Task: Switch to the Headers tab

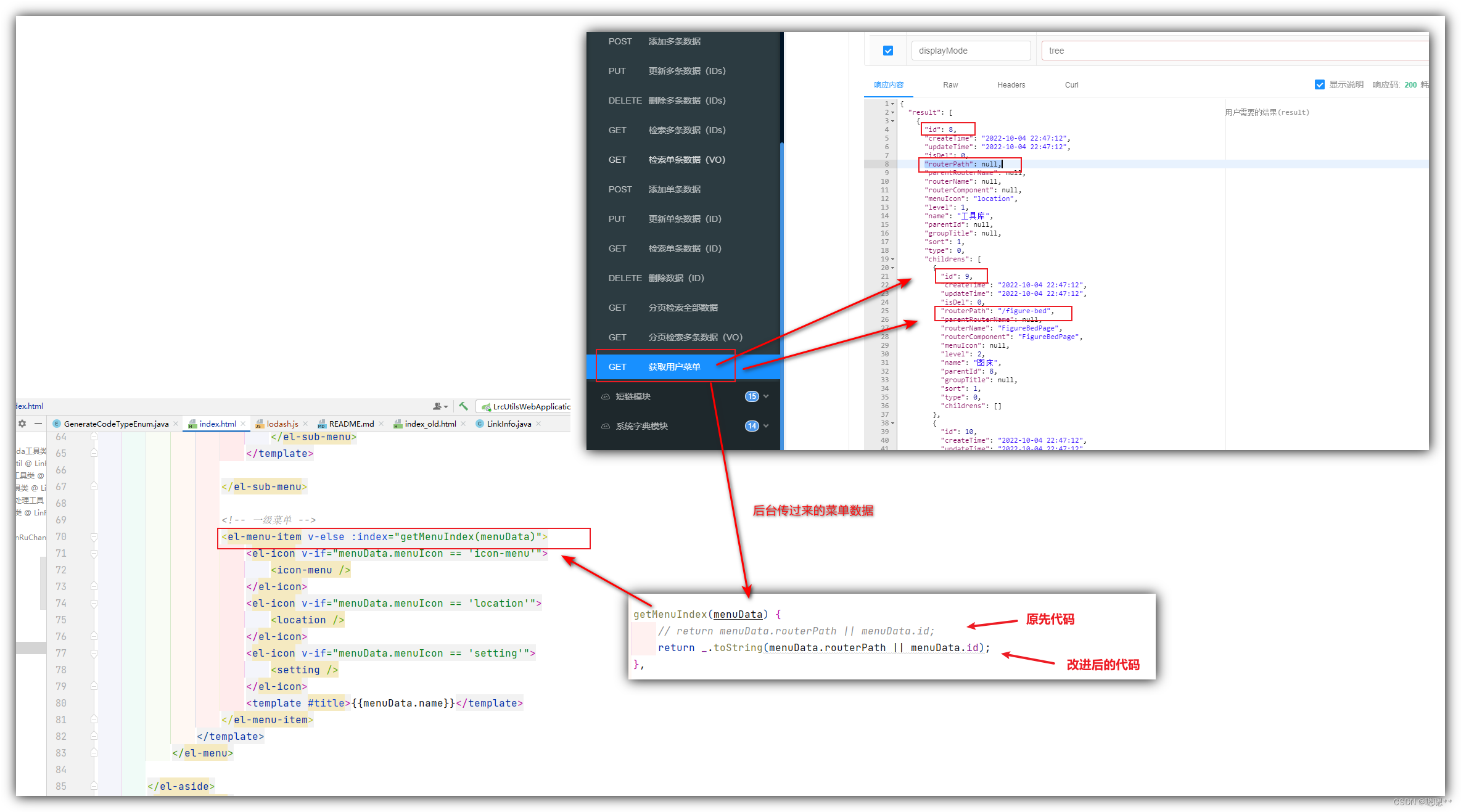Action: click(x=1011, y=84)
